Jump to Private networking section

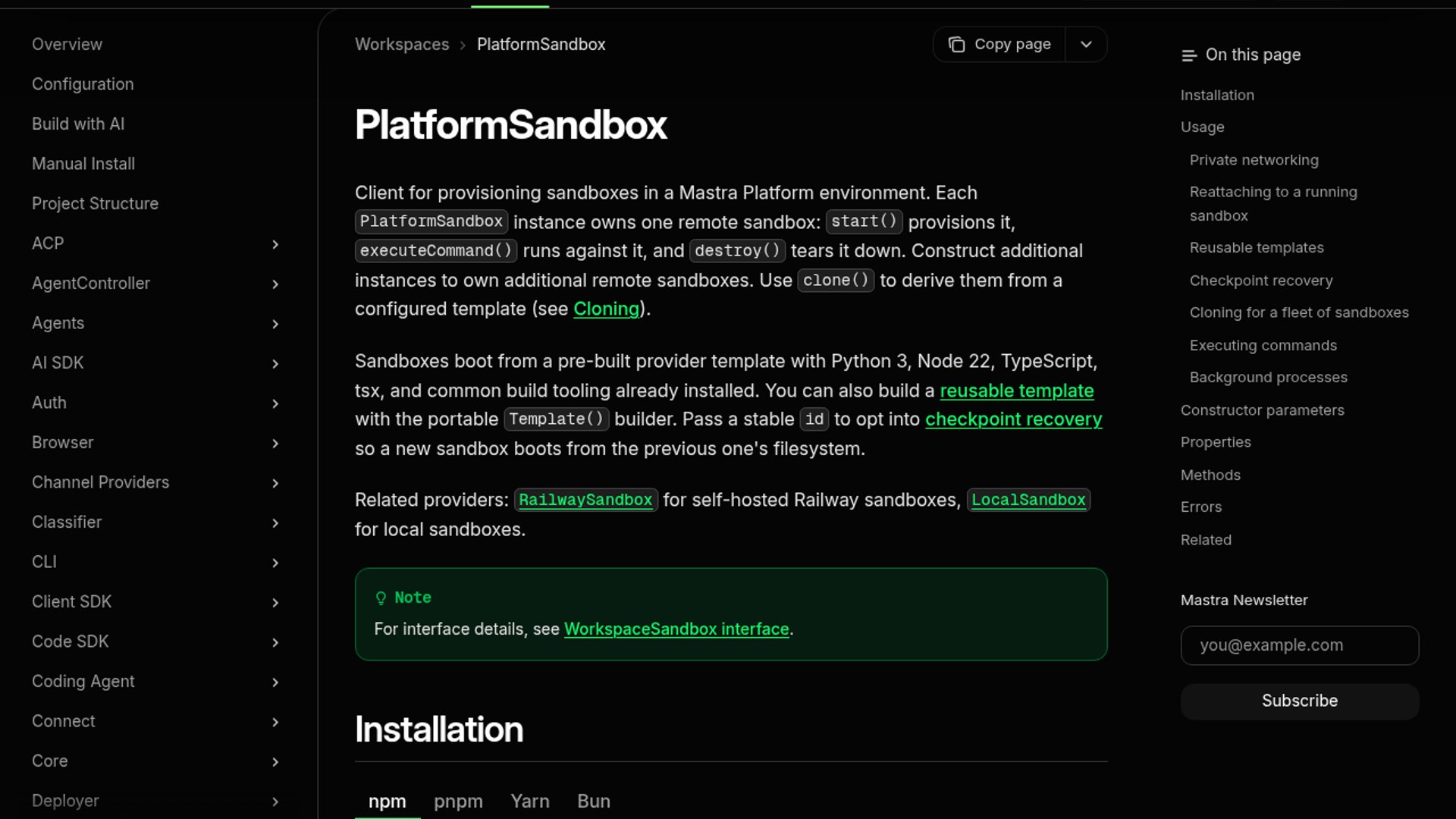(1254, 160)
